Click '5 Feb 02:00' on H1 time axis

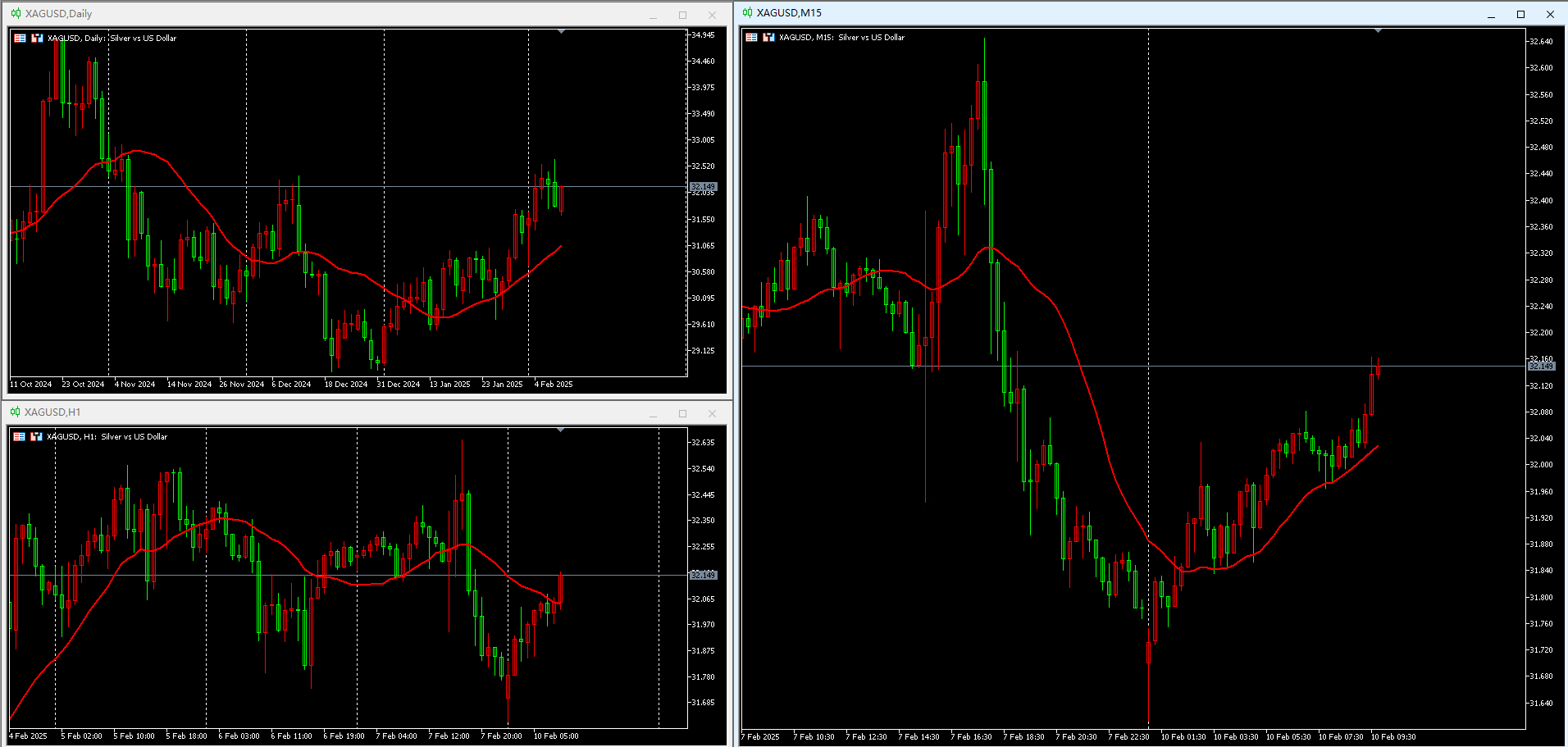[81, 736]
